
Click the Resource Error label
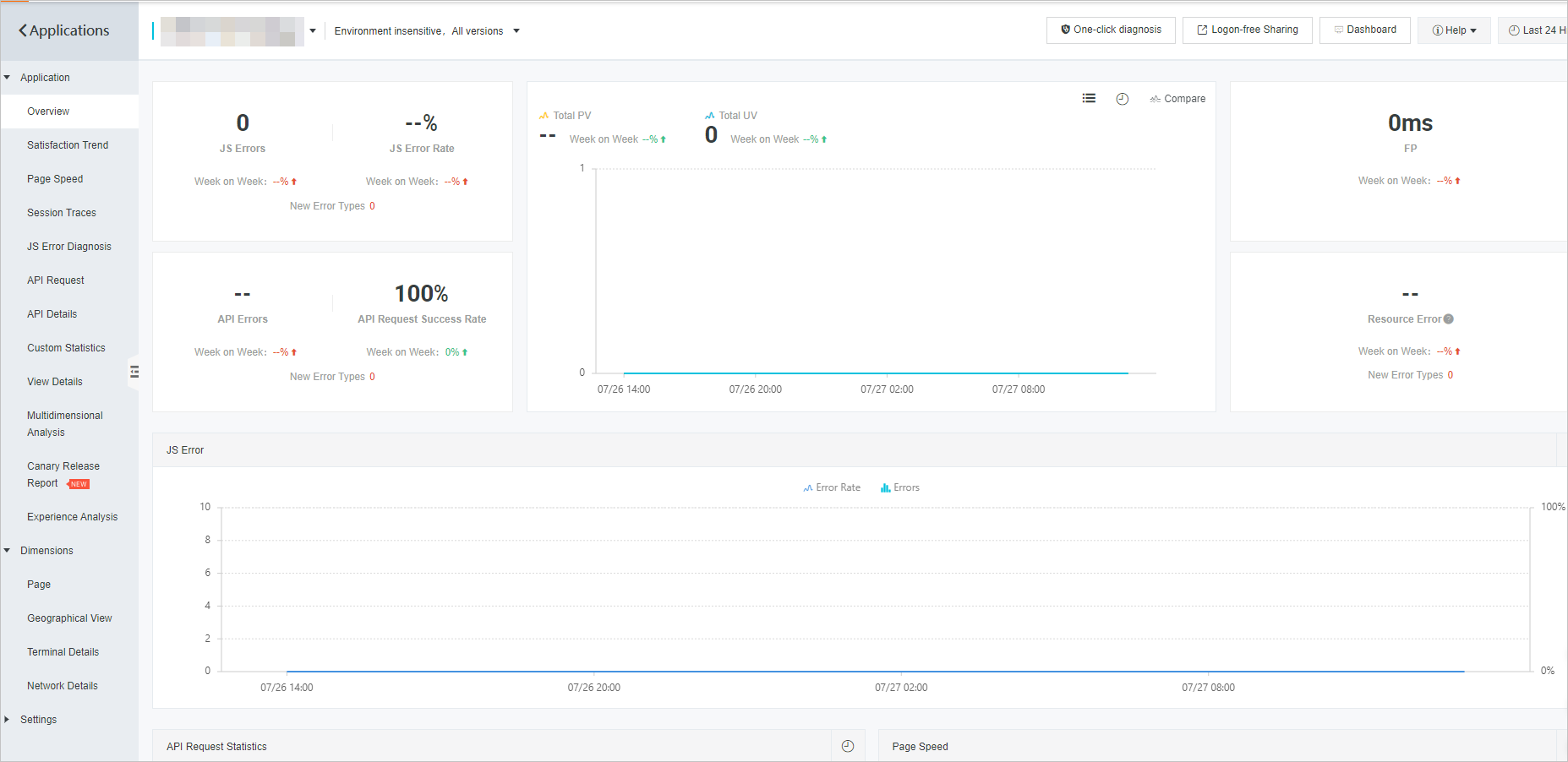point(1404,319)
